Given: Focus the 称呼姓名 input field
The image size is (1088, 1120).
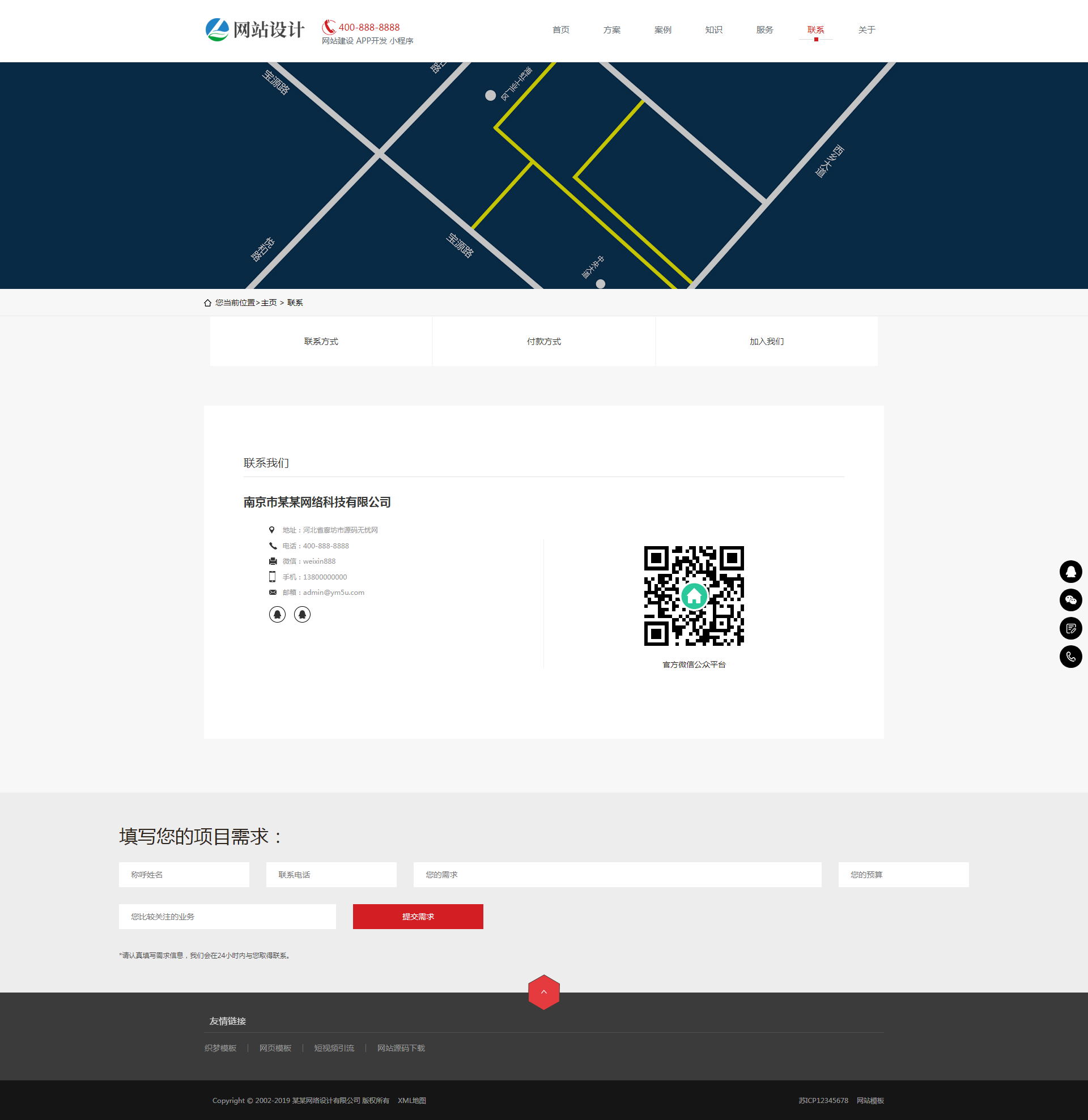Looking at the screenshot, I should point(184,874).
